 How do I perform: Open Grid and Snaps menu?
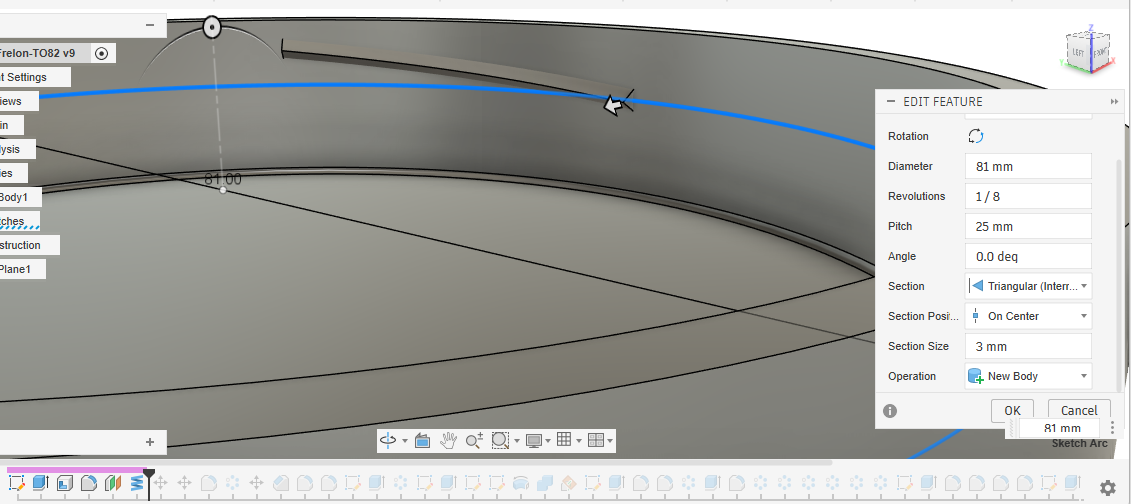tap(567, 440)
